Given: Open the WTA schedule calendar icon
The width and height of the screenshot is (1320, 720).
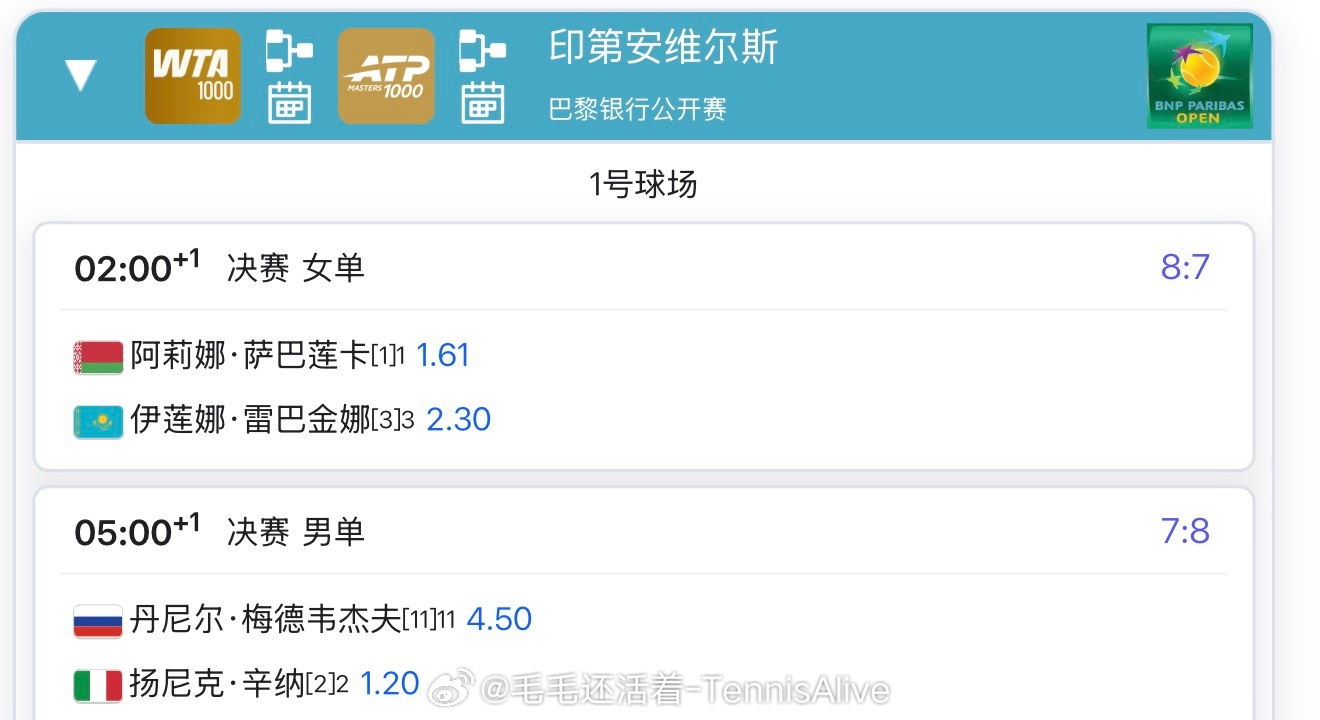Looking at the screenshot, I should 291,103.
